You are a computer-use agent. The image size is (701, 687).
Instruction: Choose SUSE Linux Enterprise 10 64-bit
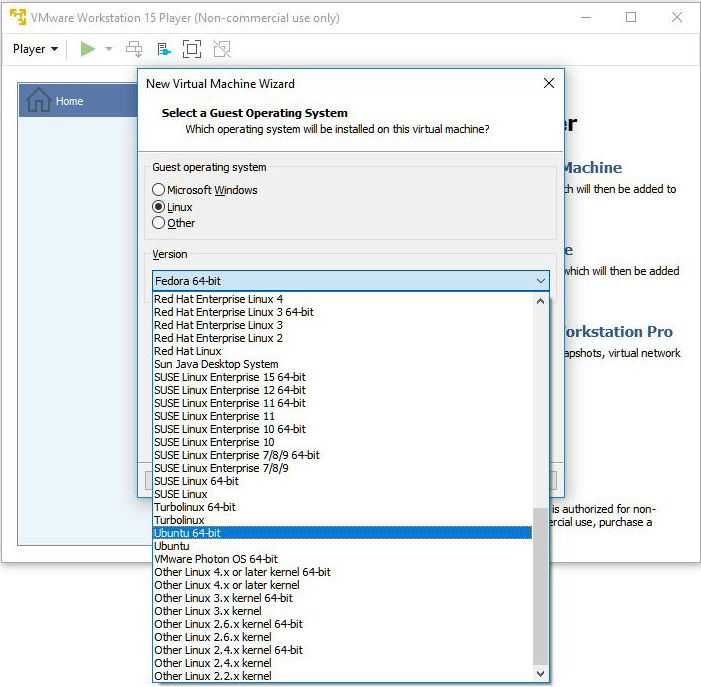point(342,429)
